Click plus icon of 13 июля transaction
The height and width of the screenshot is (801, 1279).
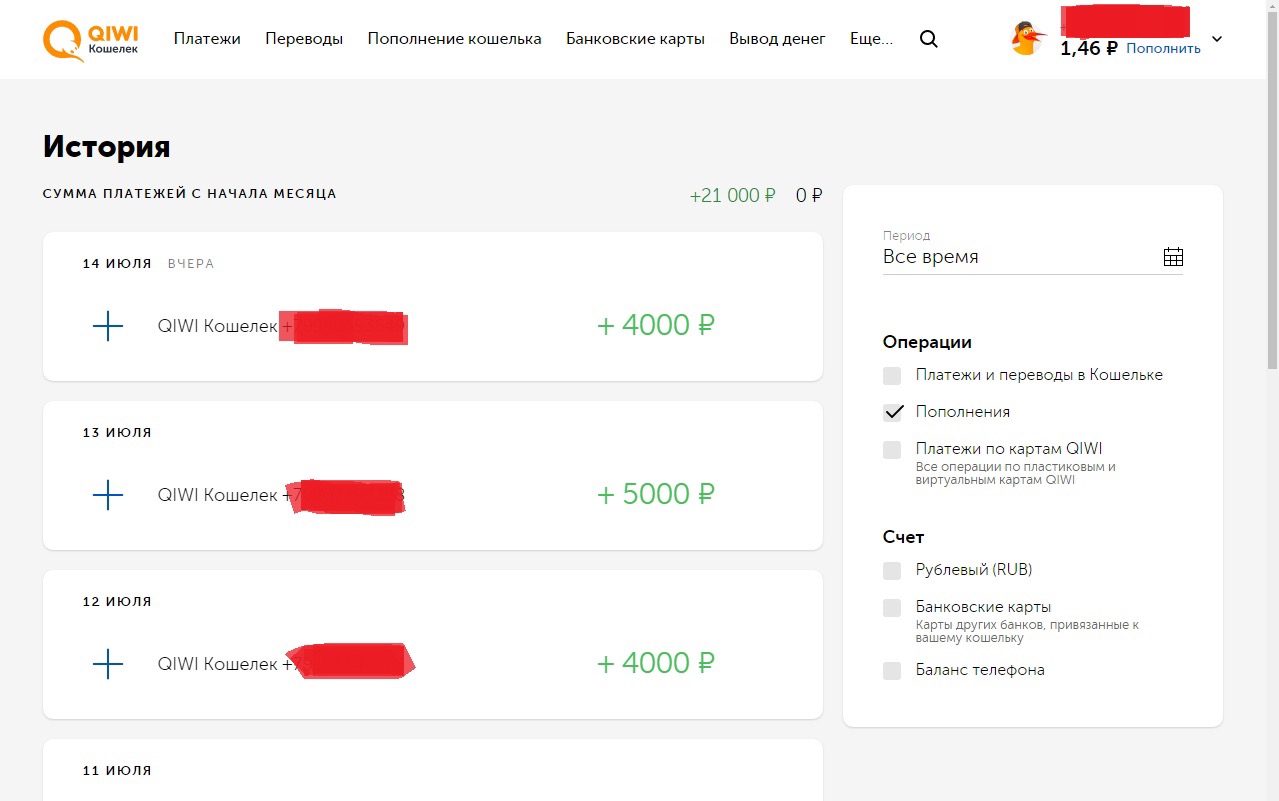[x=107, y=495]
